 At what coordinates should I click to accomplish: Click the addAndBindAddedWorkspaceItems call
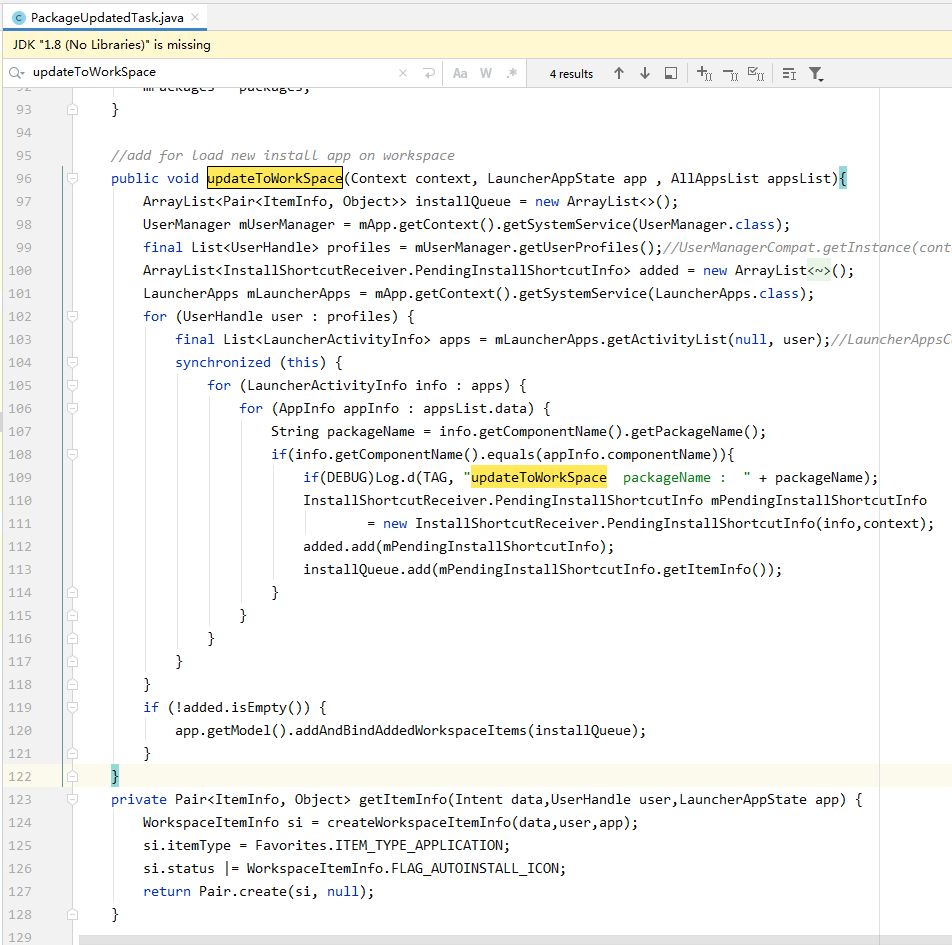pos(411,730)
